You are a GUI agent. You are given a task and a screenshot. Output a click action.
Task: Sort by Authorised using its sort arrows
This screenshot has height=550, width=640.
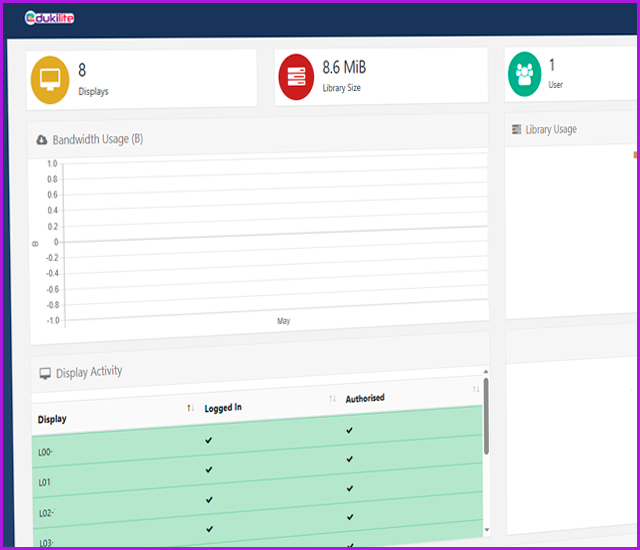(475, 389)
